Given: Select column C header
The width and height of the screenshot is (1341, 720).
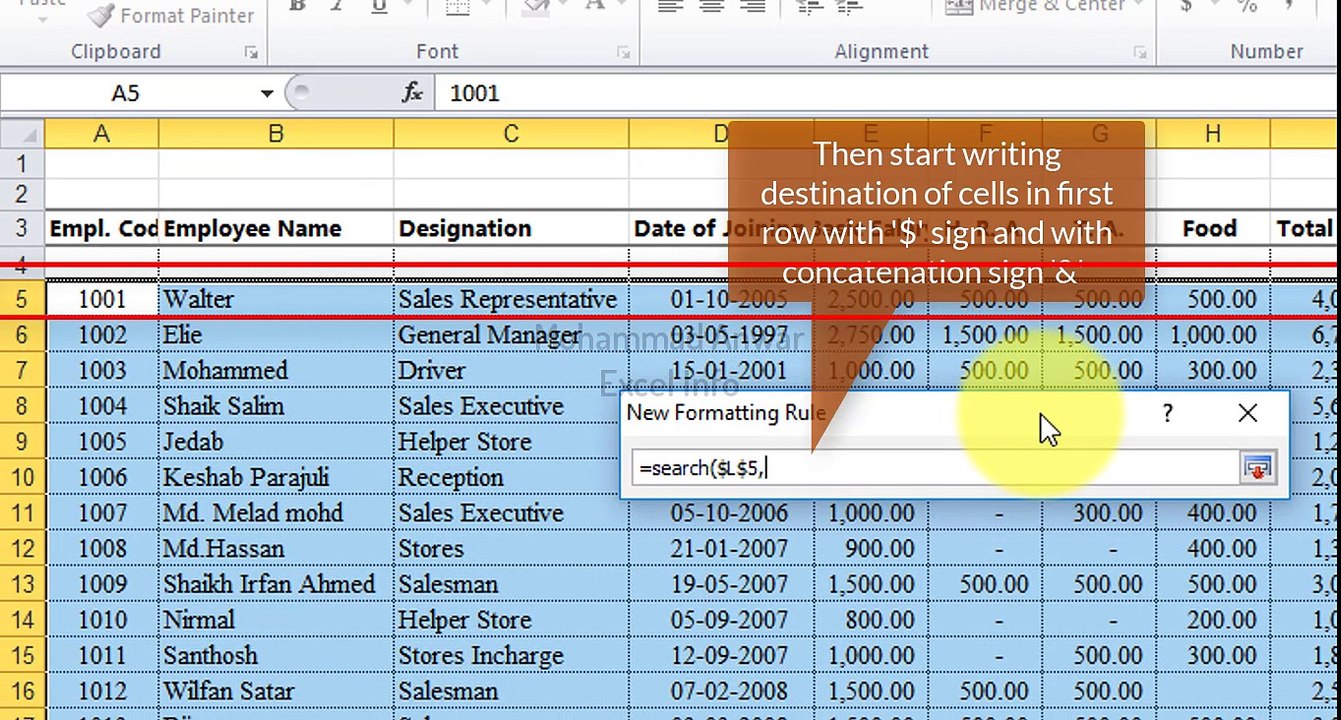Looking at the screenshot, I should [511, 133].
